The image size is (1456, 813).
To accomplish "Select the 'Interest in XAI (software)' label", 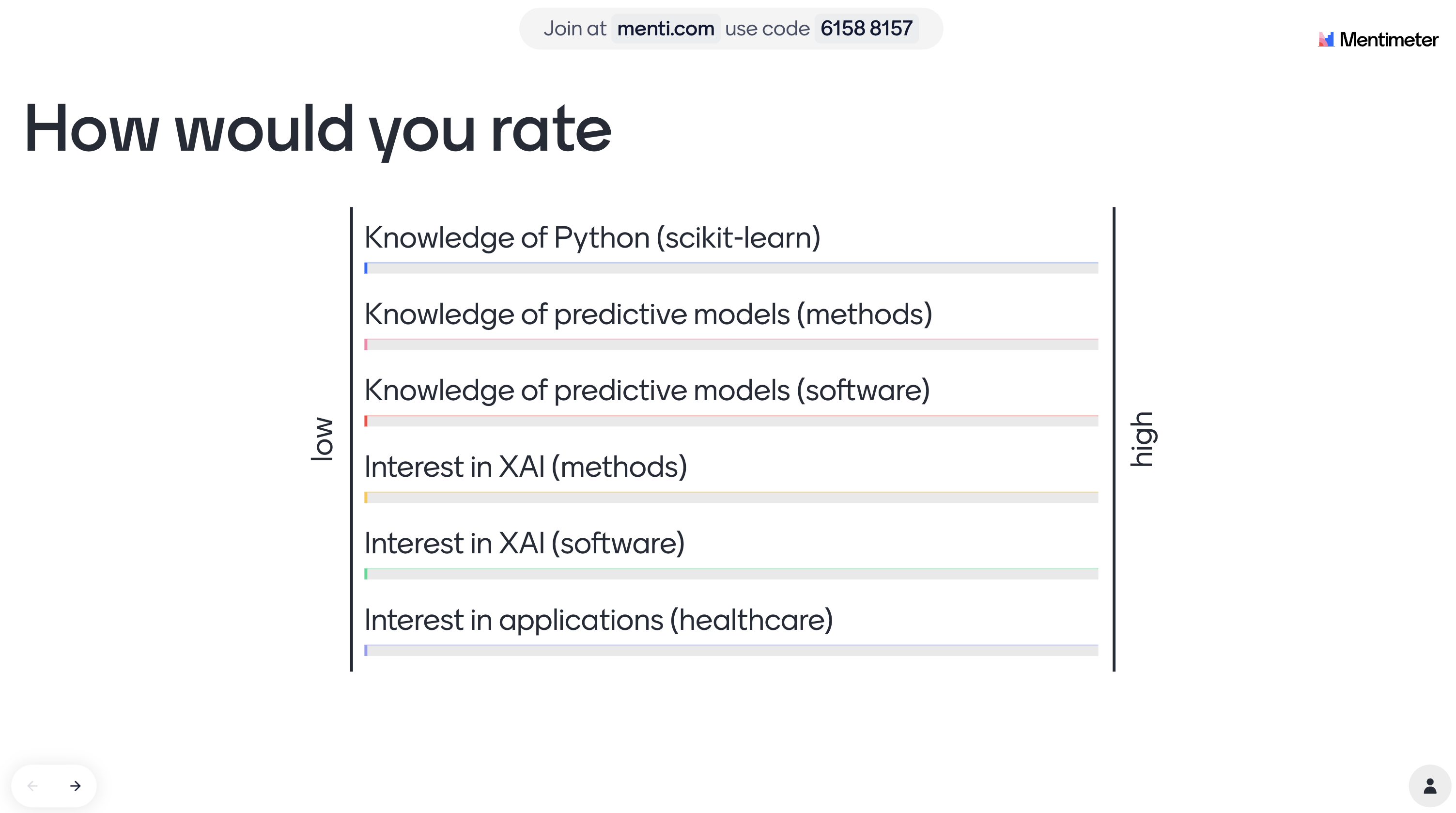I will [524, 543].
